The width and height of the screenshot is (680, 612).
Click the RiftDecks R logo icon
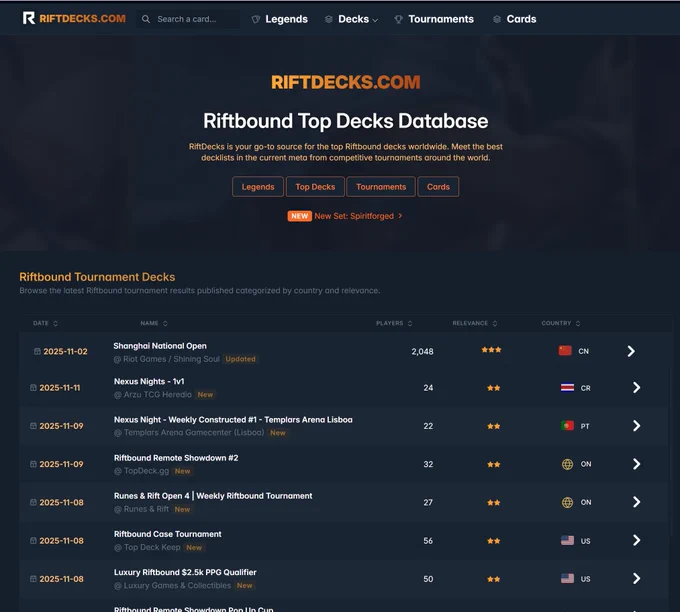tap(29, 18)
